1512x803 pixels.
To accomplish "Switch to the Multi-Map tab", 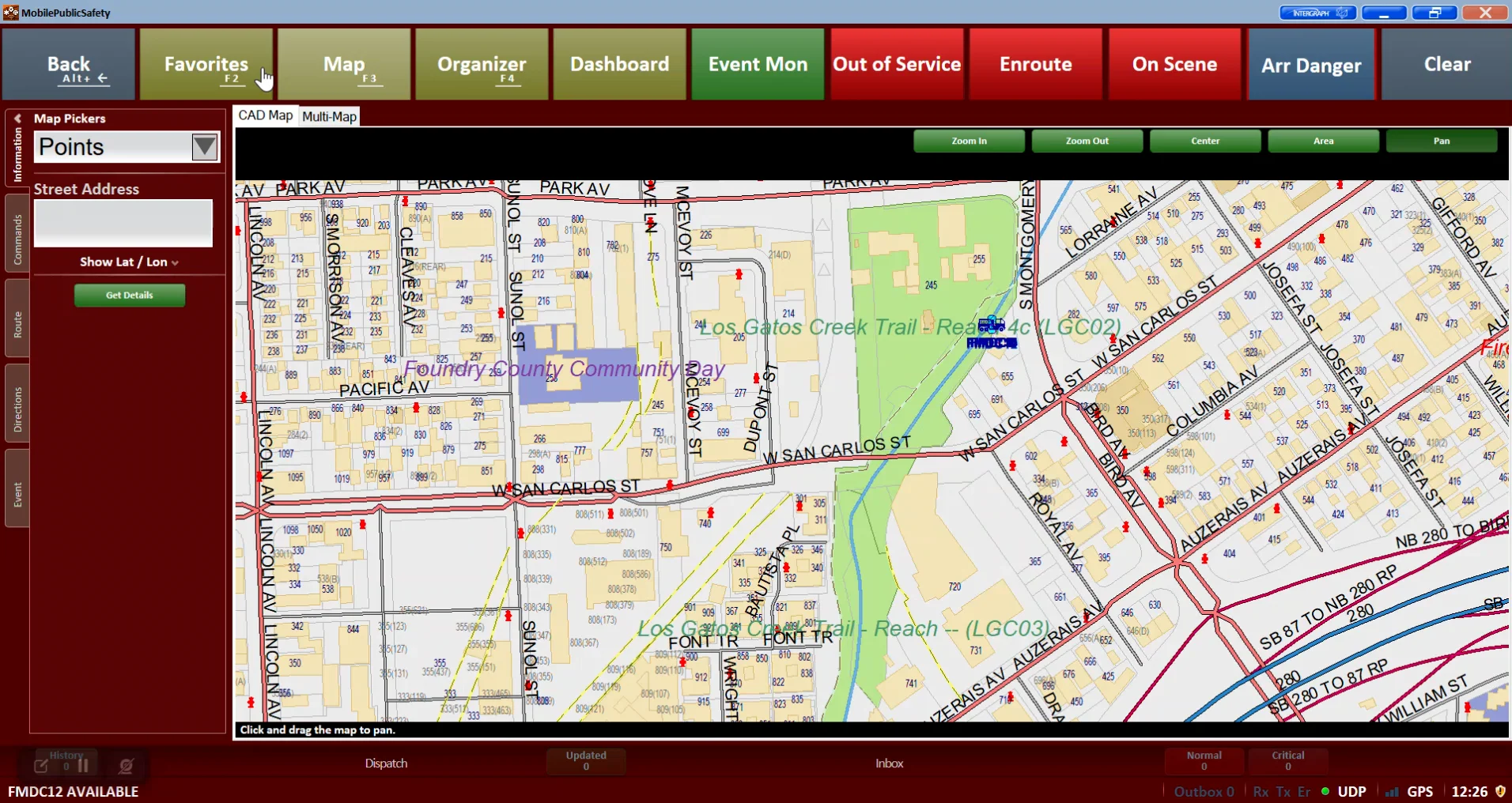I will [329, 116].
